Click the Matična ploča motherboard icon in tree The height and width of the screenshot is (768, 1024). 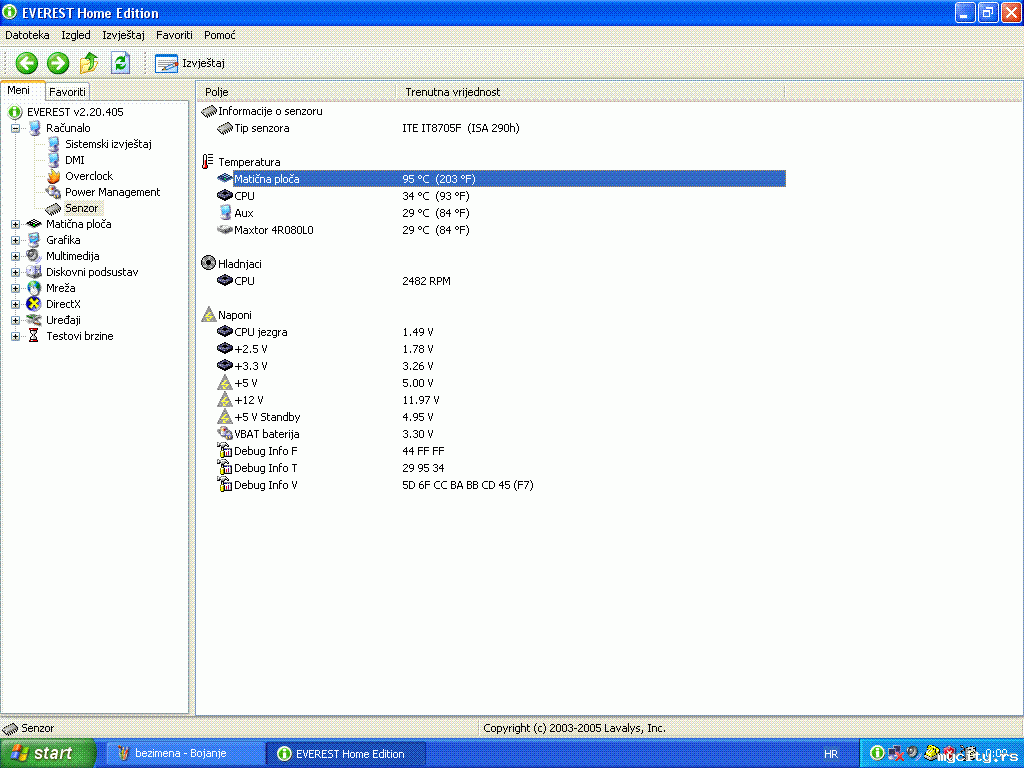(x=34, y=224)
